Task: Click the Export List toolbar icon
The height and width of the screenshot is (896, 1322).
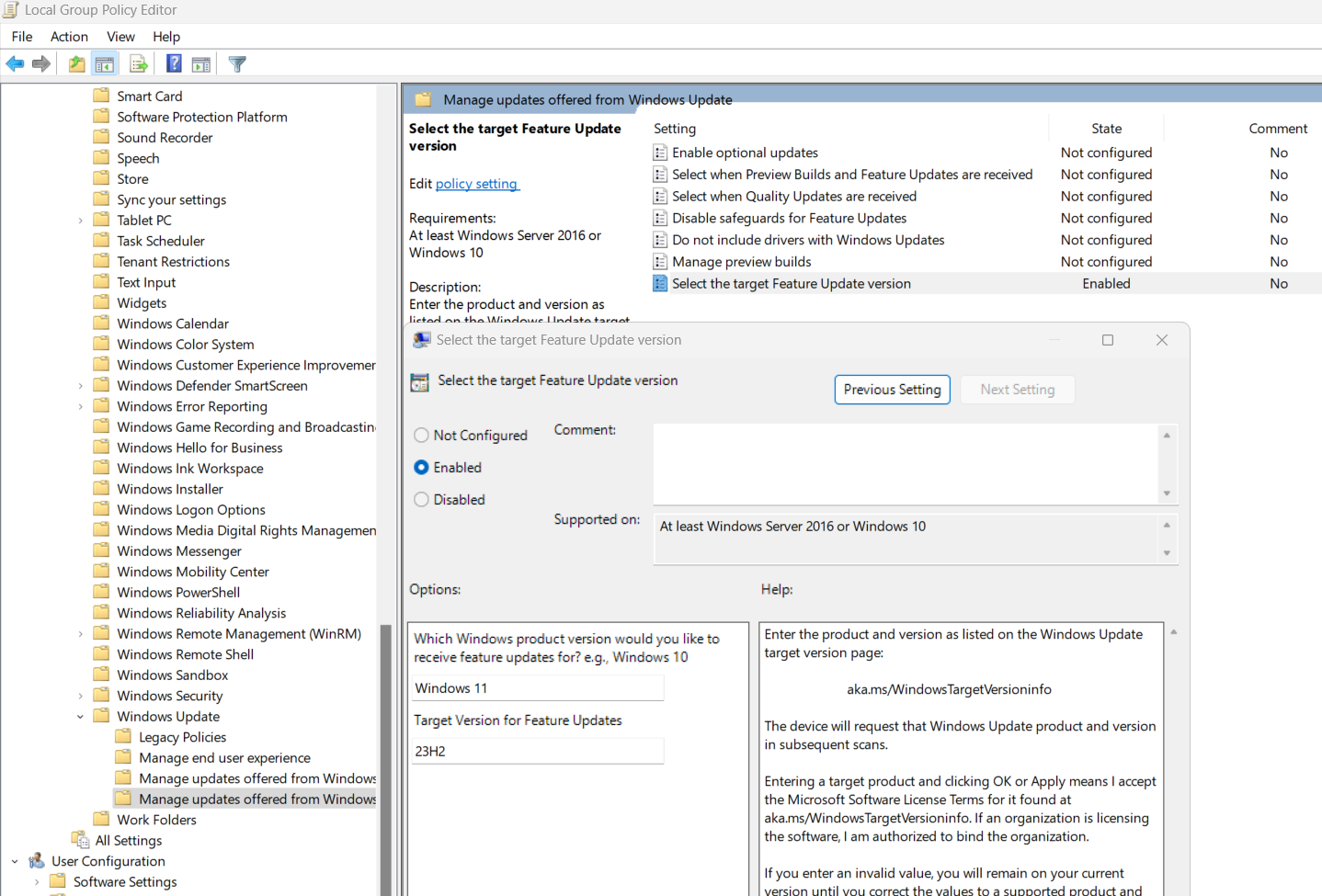Action: (x=139, y=64)
